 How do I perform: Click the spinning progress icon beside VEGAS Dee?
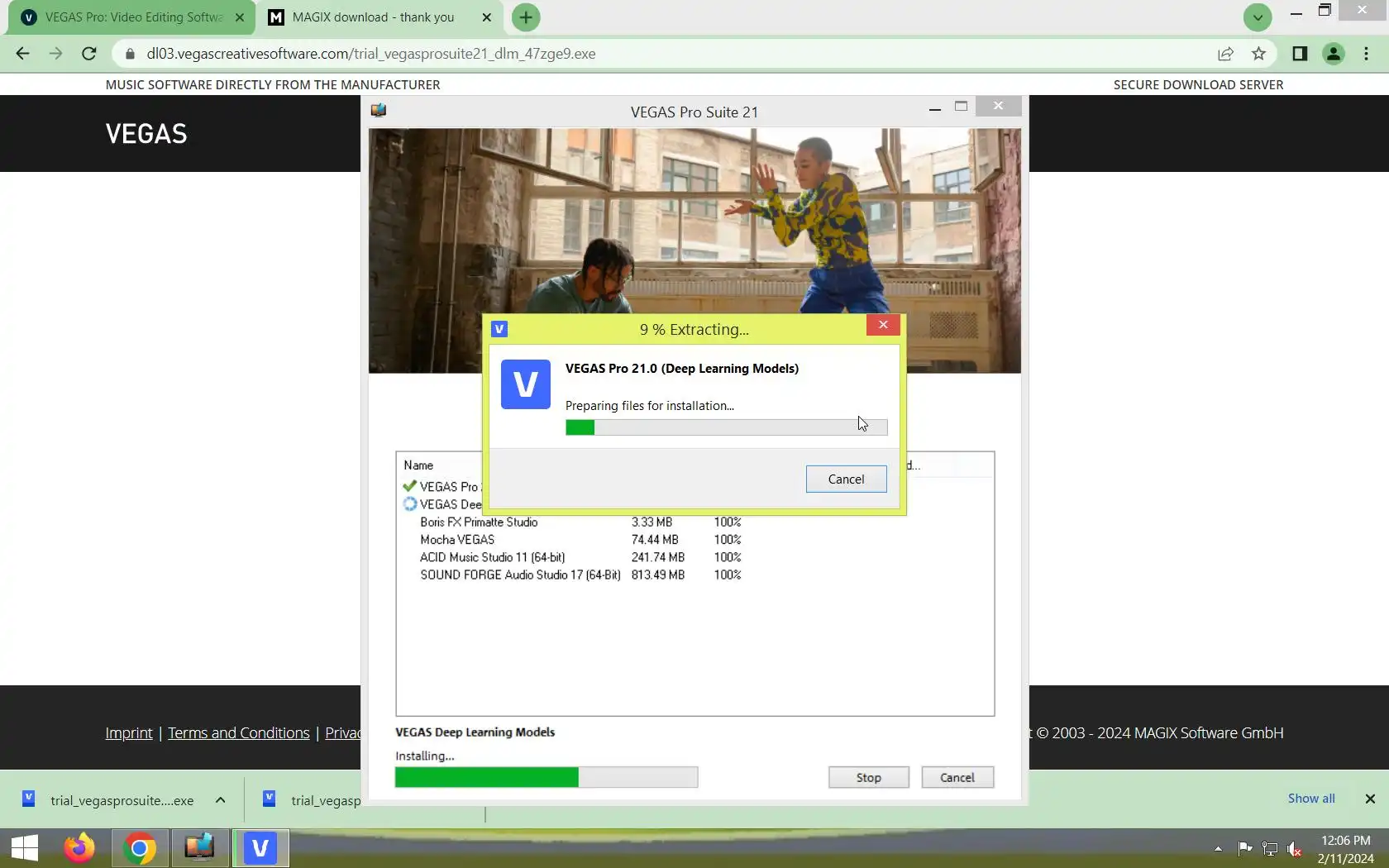tap(410, 504)
